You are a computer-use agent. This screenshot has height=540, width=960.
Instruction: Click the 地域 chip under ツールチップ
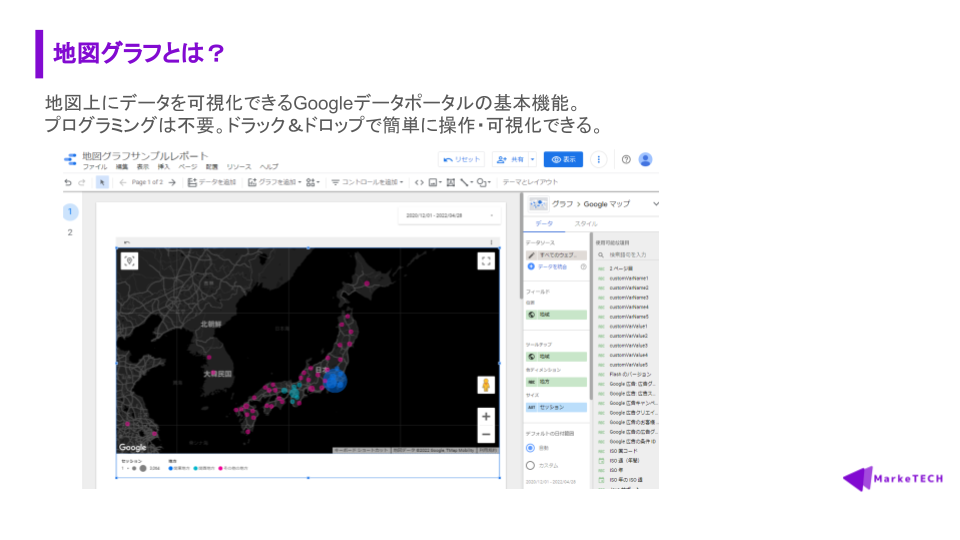point(556,356)
